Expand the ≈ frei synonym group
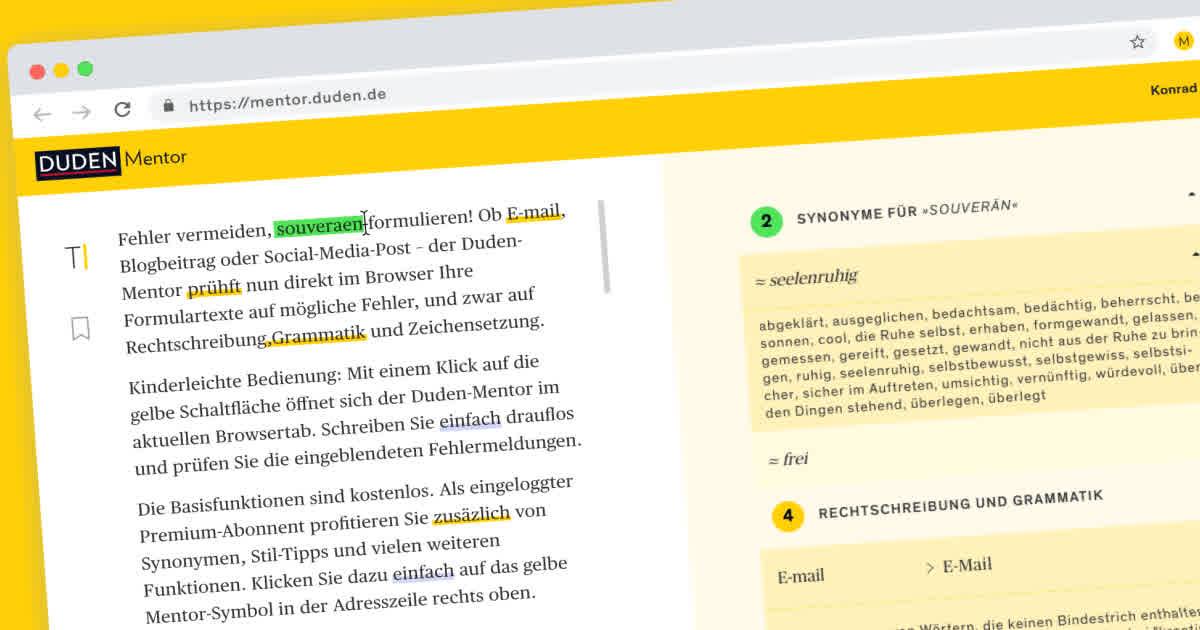1200x630 pixels. [x=788, y=459]
